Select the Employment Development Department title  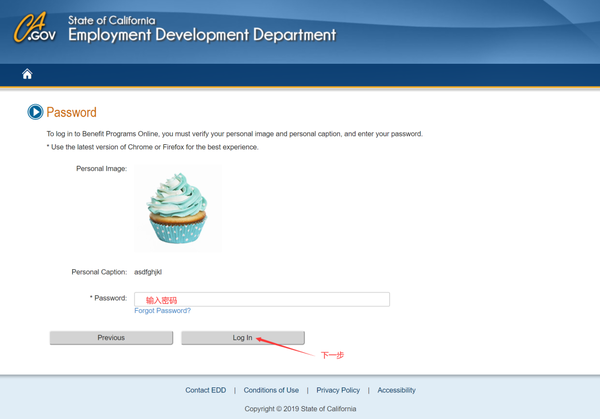point(202,35)
